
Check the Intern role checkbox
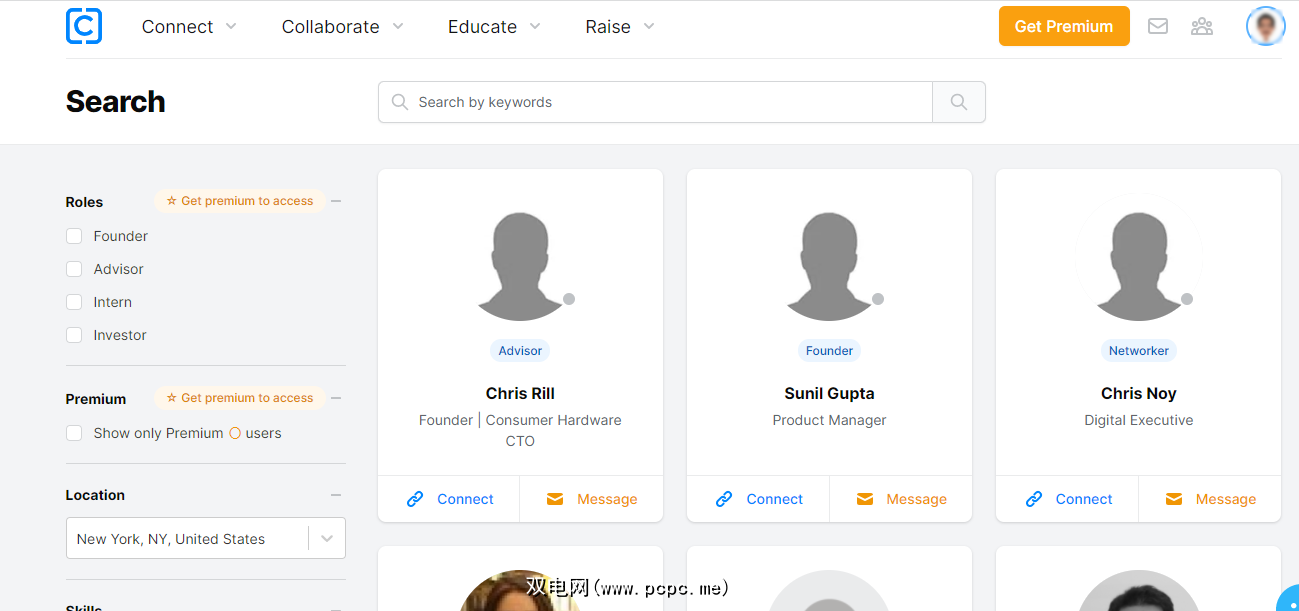74,302
